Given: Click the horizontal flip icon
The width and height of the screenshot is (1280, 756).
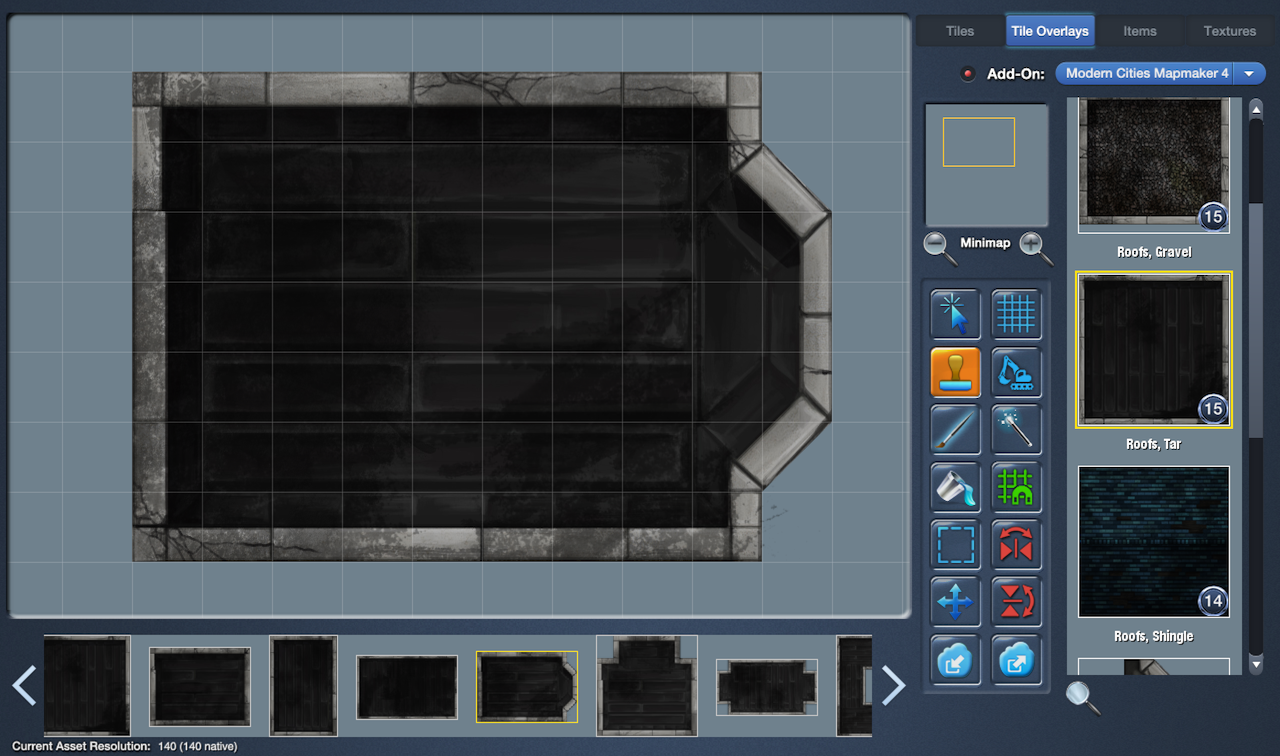Looking at the screenshot, I should [x=1016, y=545].
